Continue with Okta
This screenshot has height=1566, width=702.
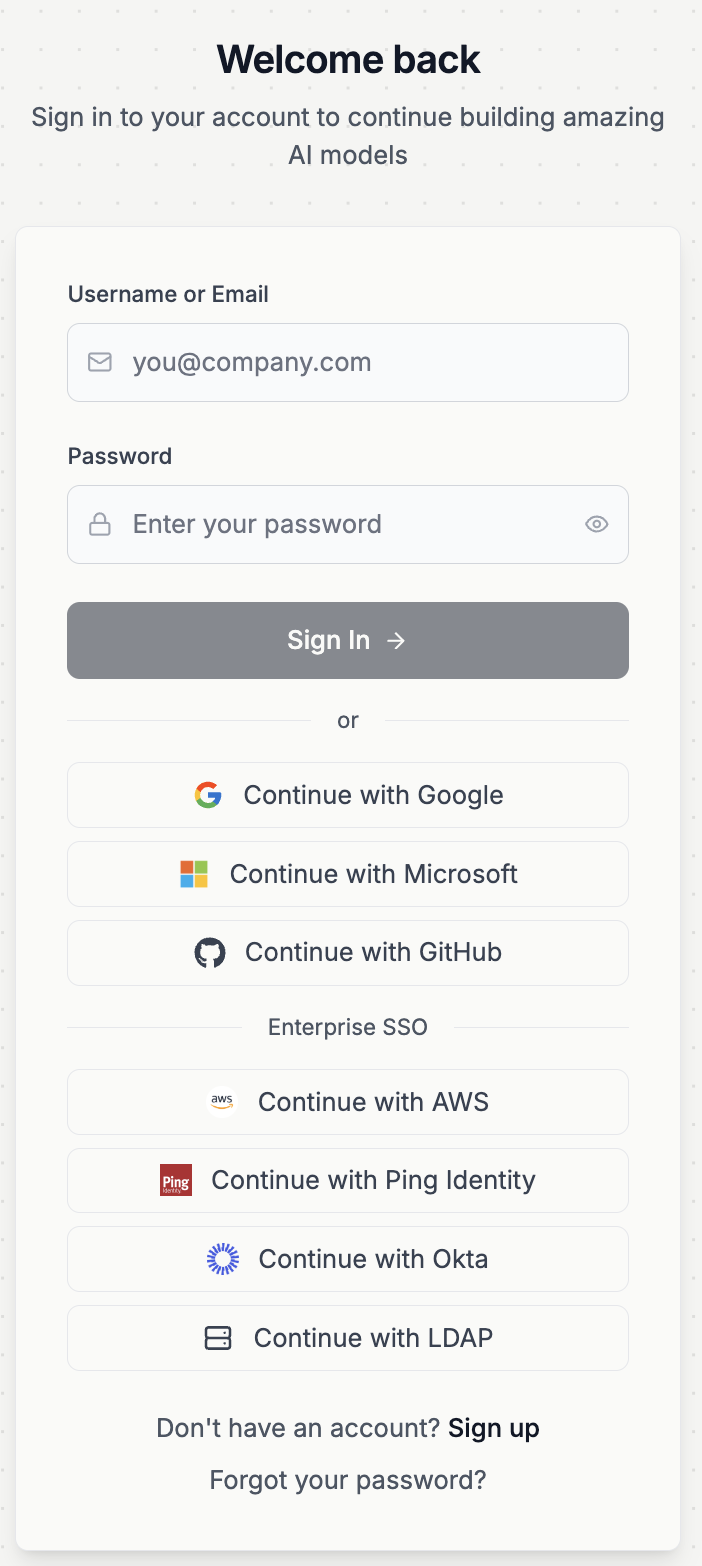(348, 1259)
